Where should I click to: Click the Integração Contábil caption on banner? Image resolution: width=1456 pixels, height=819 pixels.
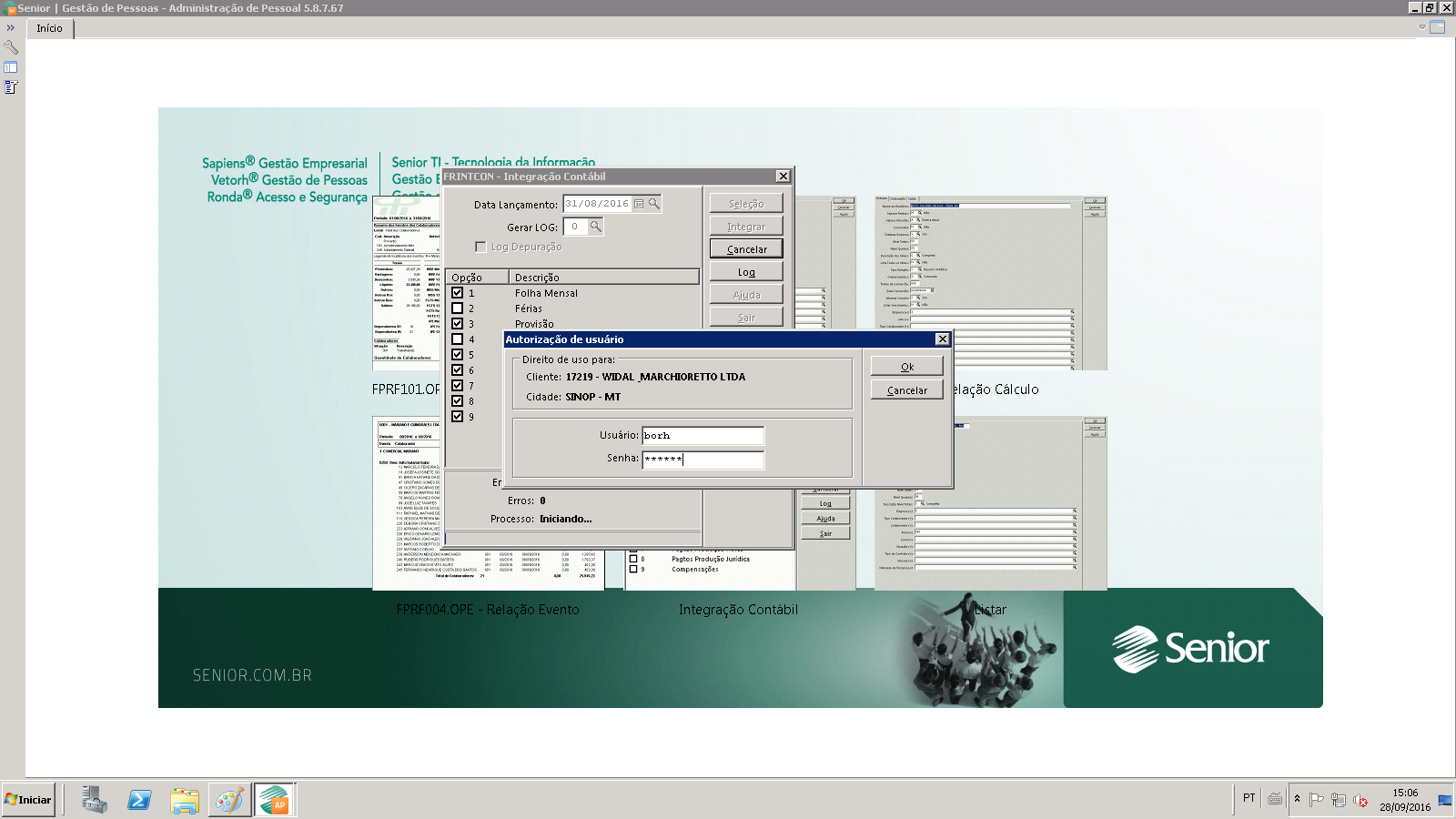click(738, 610)
